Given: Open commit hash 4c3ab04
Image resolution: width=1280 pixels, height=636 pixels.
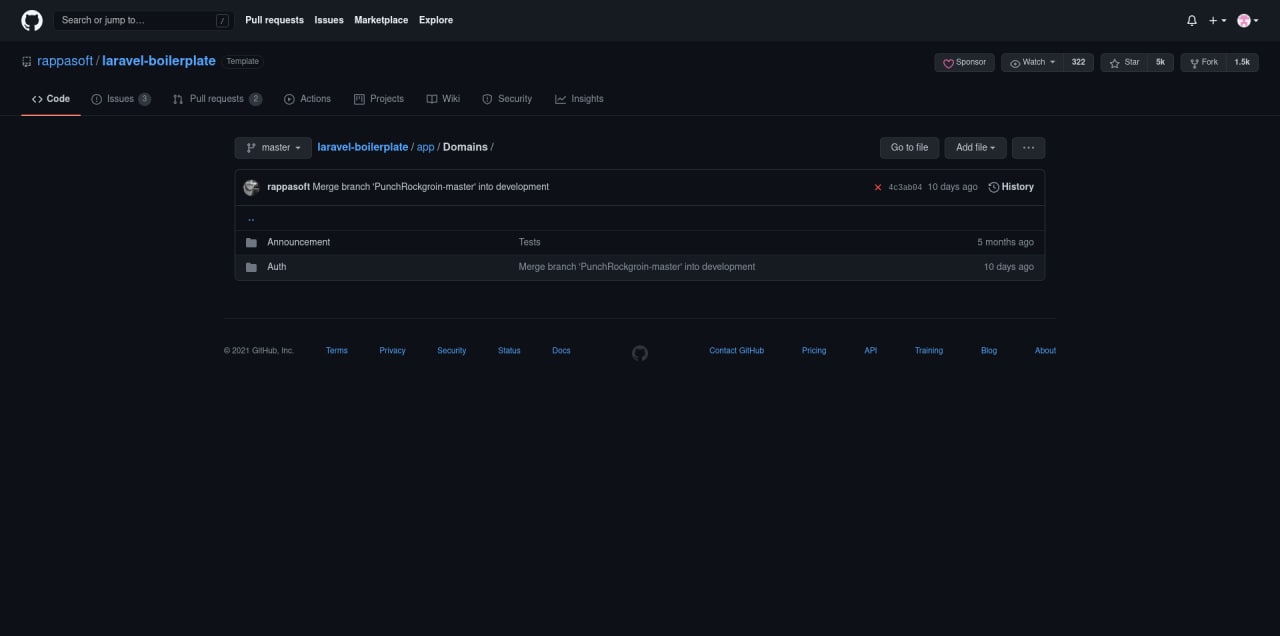Looking at the screenshot, I should [905, 187].
